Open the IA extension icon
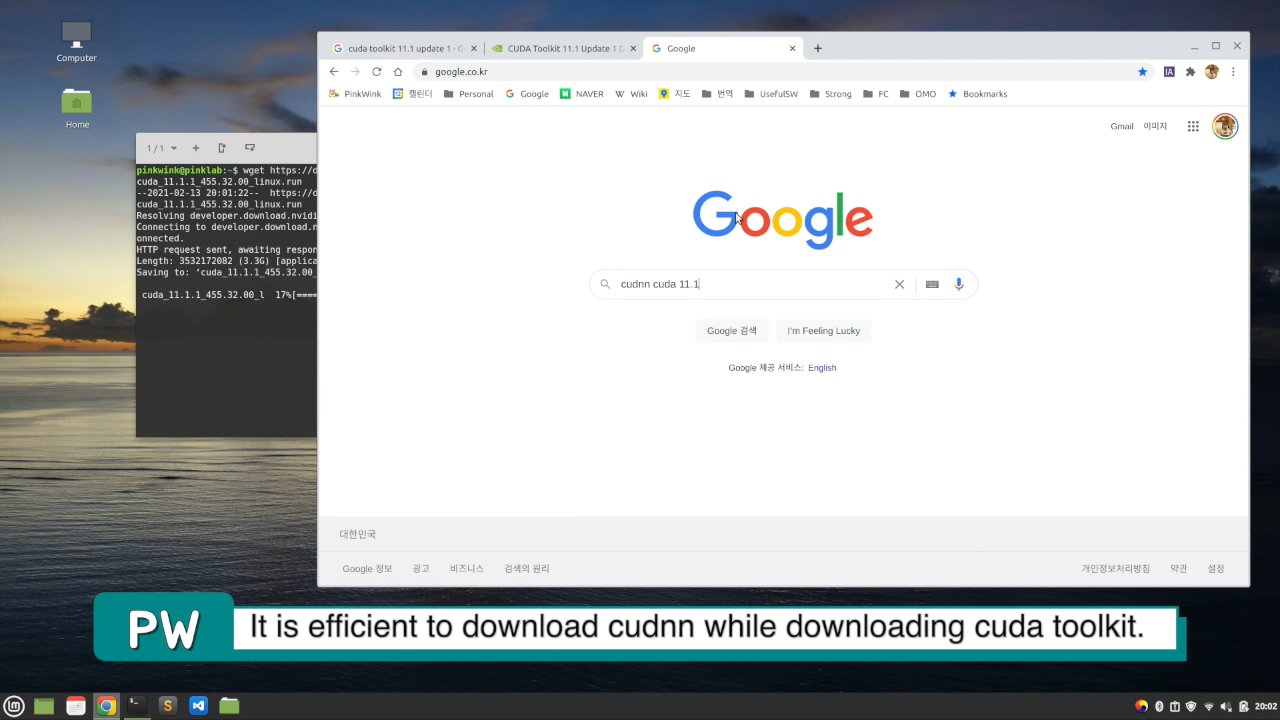1280x720 pixels. tap(1169, 72)
